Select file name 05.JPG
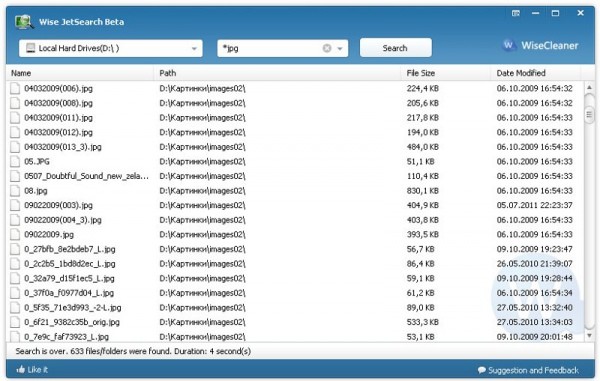600x381 pixels. point(37,161)
